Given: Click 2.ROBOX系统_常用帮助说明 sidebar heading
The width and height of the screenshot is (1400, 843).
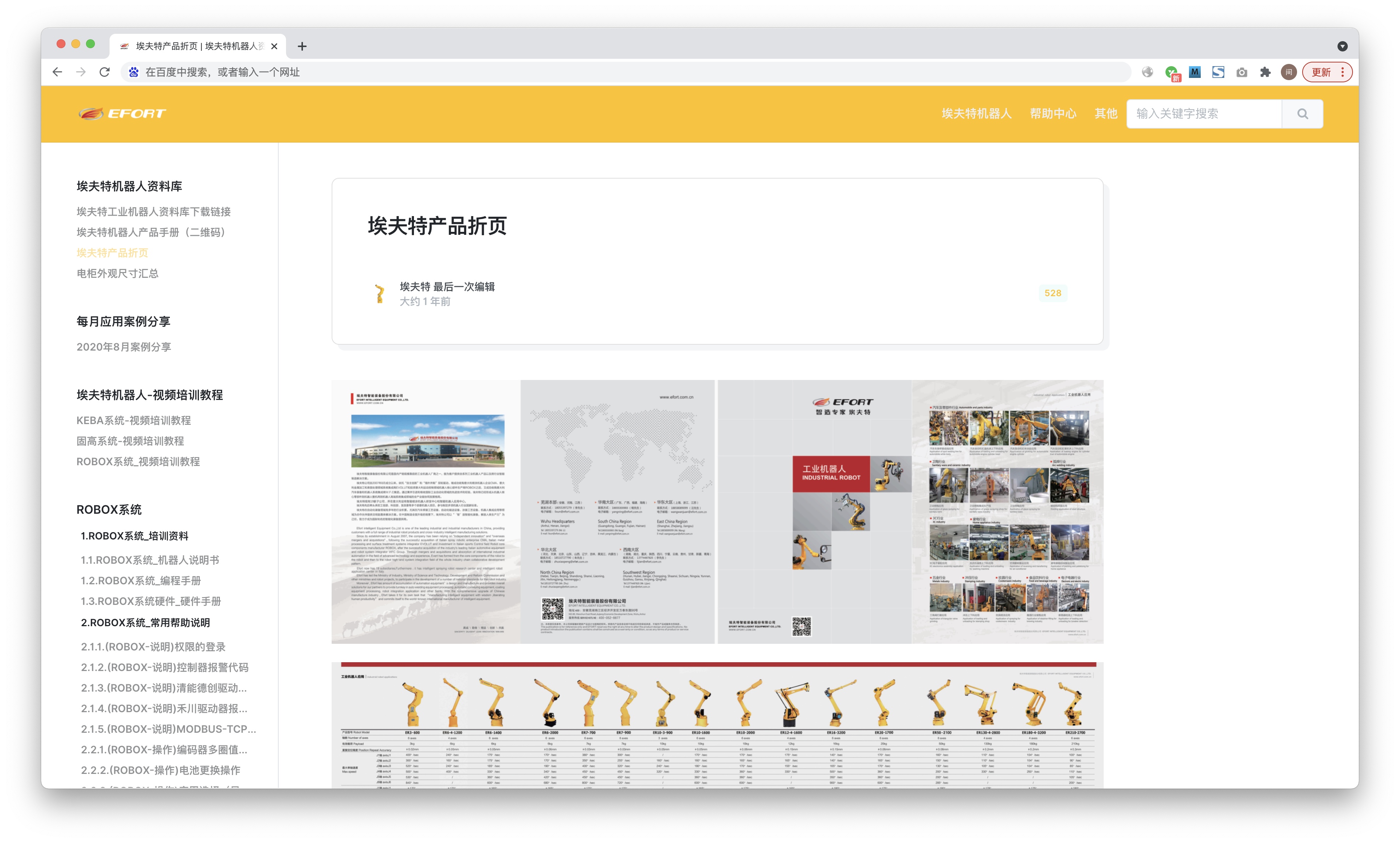Looking at the screenshot, I should (x=146, y=623).
